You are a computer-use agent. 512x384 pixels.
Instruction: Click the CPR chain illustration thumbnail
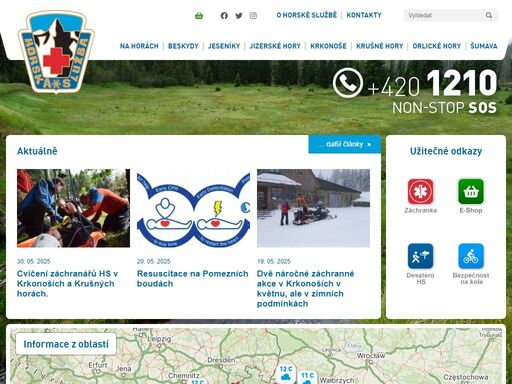(x=193, y=208)
